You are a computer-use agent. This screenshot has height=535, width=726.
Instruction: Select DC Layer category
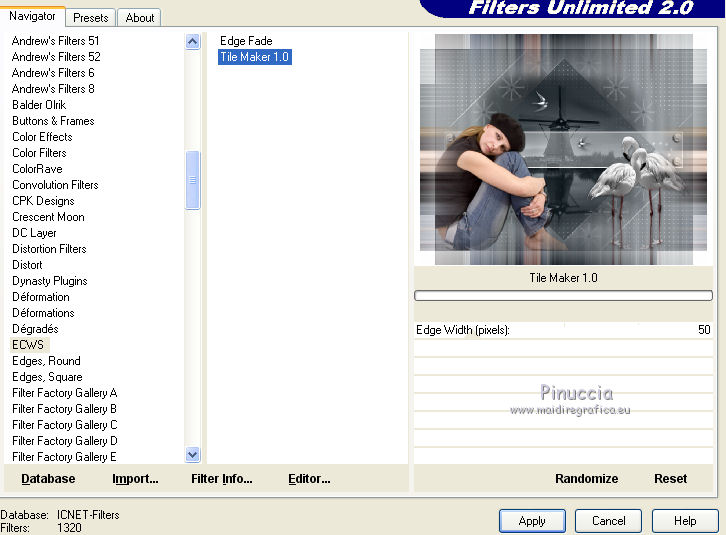pos(35,233)
